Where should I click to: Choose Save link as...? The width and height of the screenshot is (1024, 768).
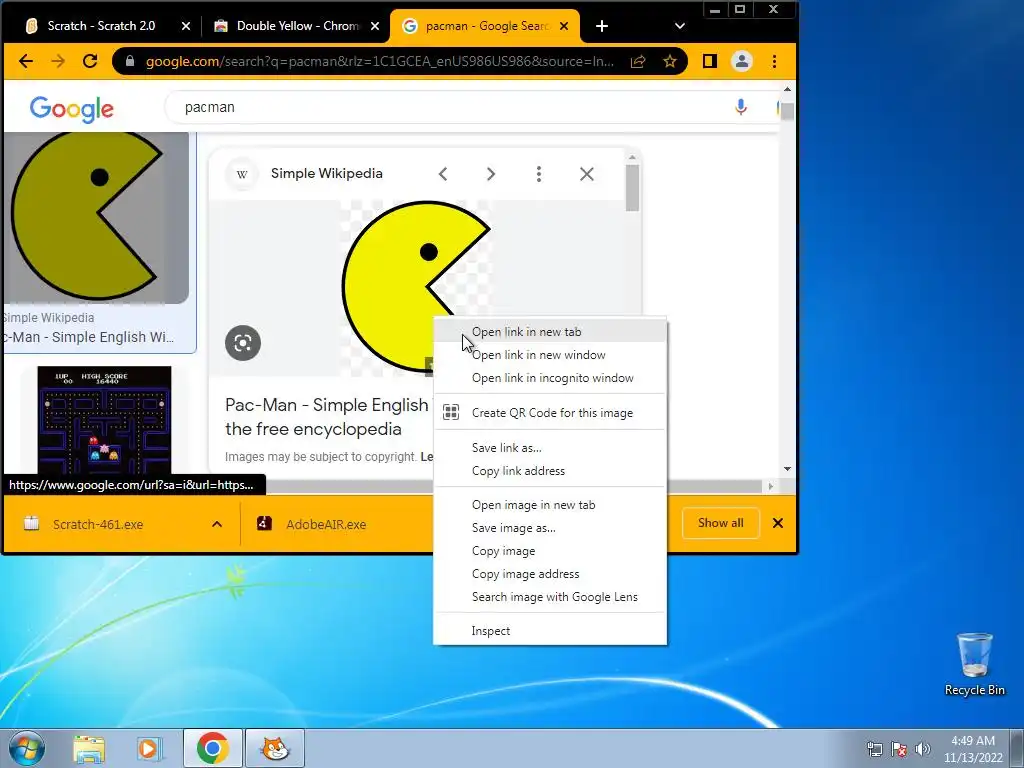pos(550,448)
